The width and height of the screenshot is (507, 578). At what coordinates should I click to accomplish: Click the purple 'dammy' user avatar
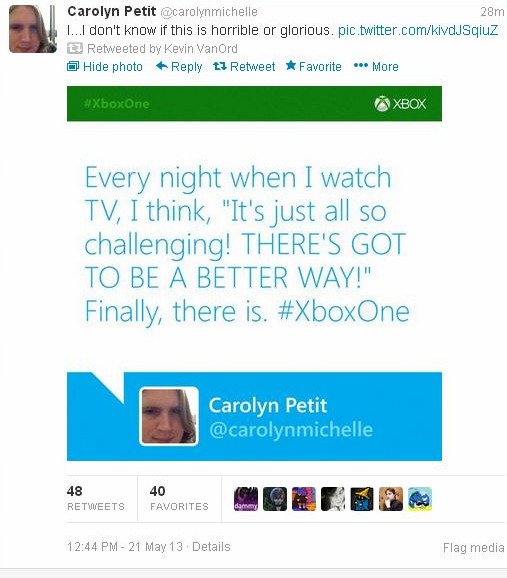pyautogui.click(x=246, y=499)
